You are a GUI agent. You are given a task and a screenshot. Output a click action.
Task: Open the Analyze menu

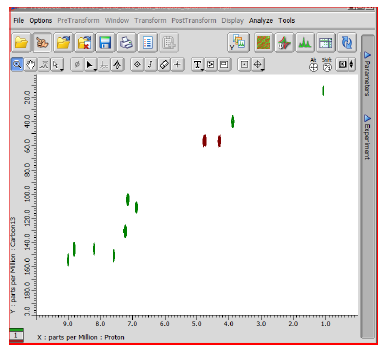tap(261, 21)
